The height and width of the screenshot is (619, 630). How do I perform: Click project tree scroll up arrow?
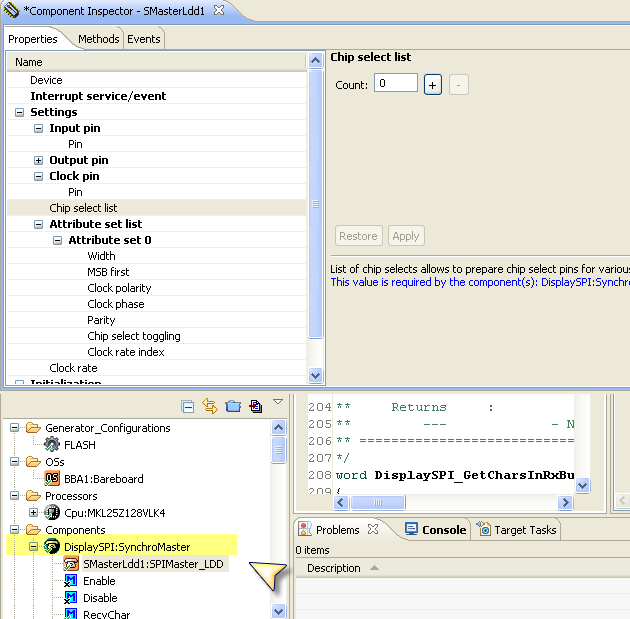[x=278, y=428]
